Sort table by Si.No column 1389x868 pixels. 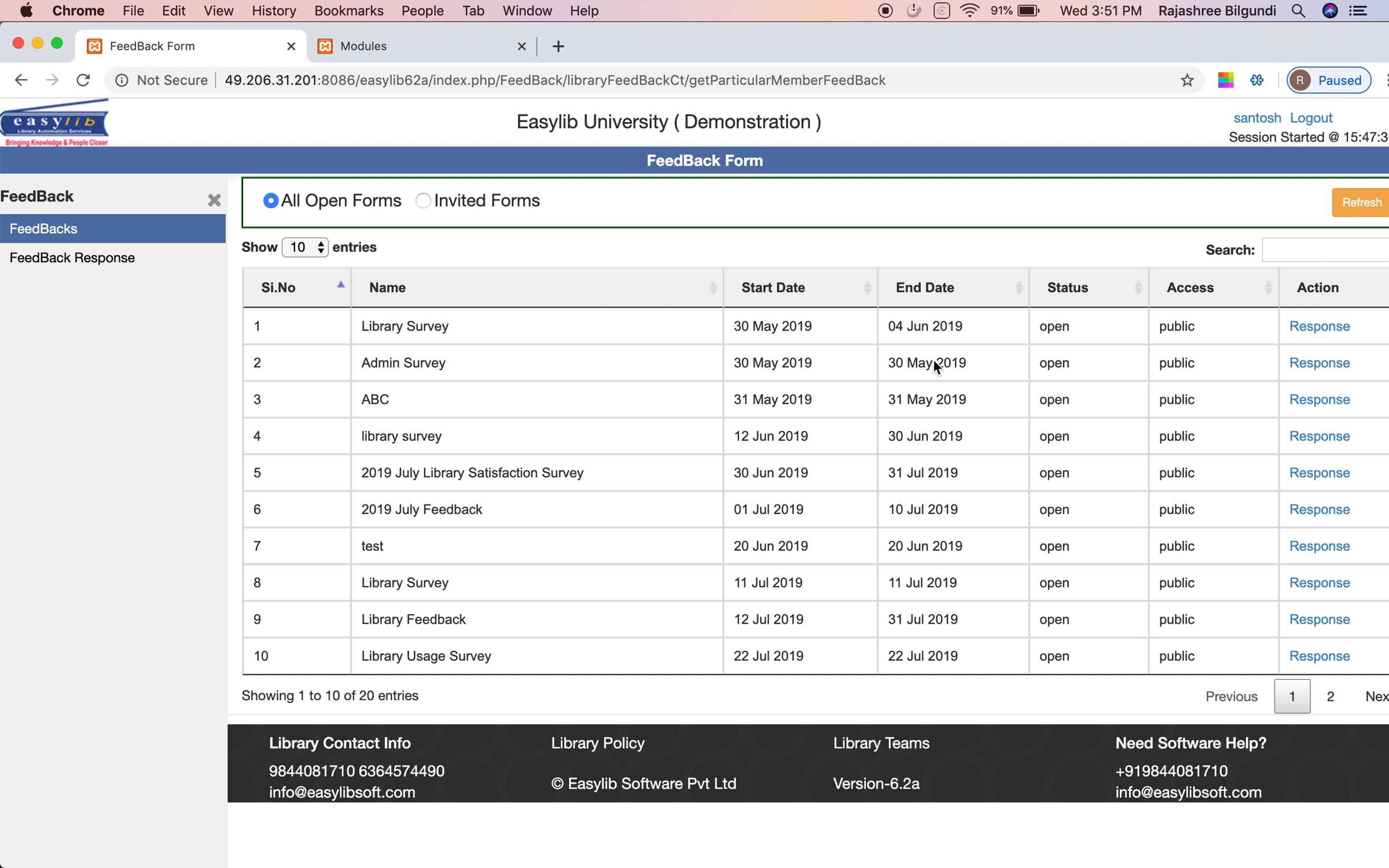pos(297,288)
